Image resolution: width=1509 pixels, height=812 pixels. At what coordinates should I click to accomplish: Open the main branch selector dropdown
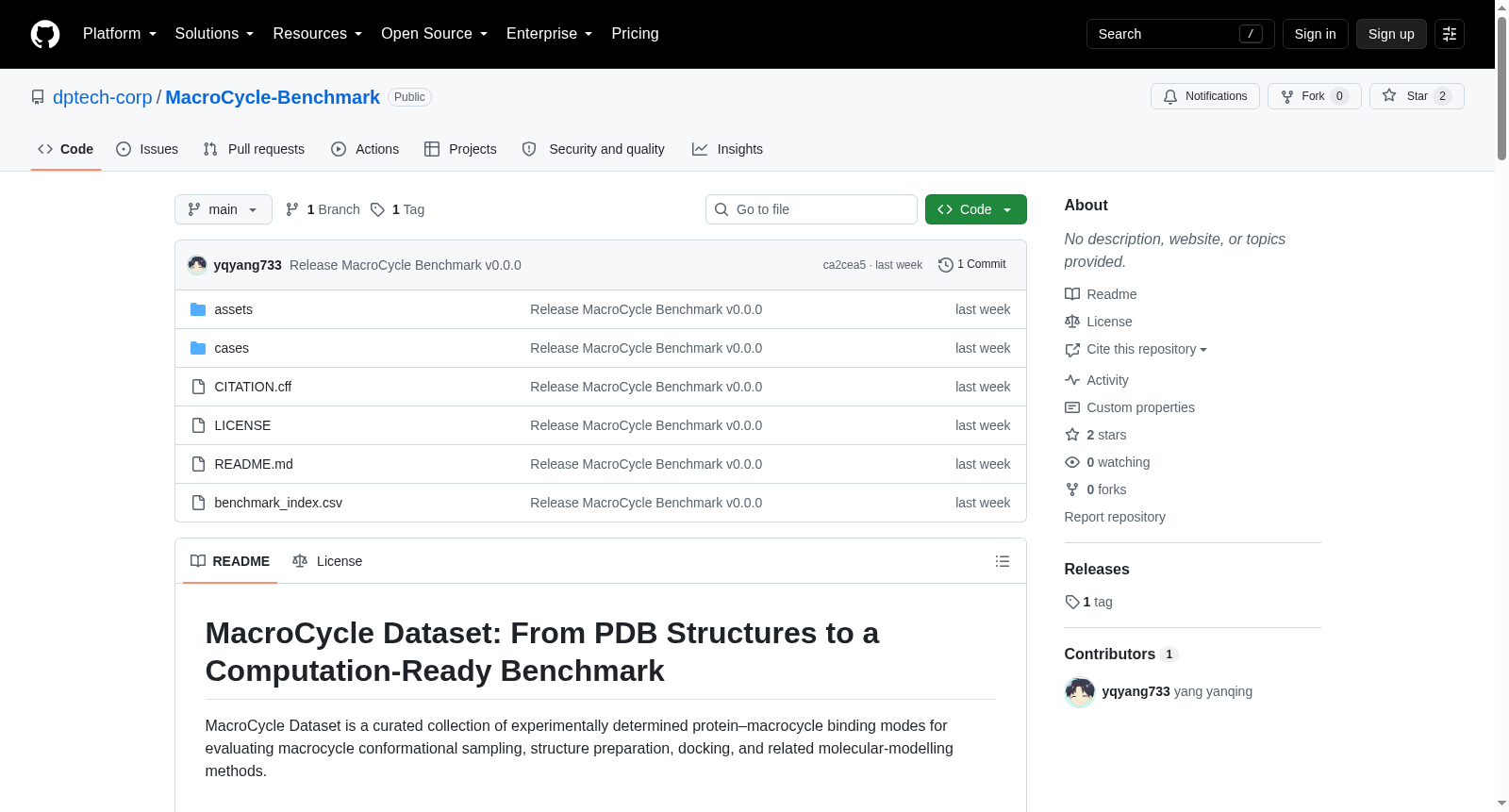[x=224, y=209]
